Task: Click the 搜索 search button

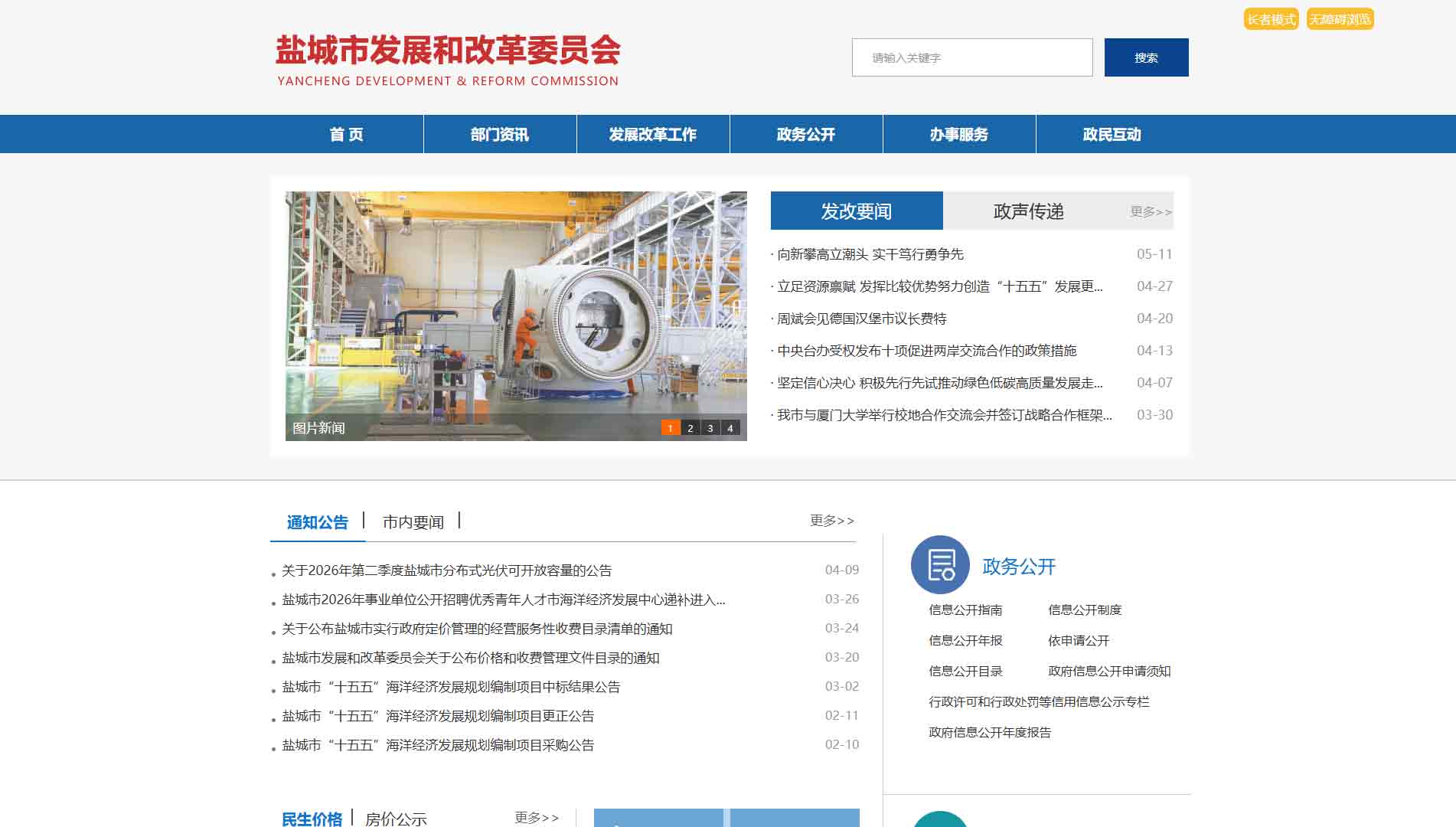Action: [1146, 57]
